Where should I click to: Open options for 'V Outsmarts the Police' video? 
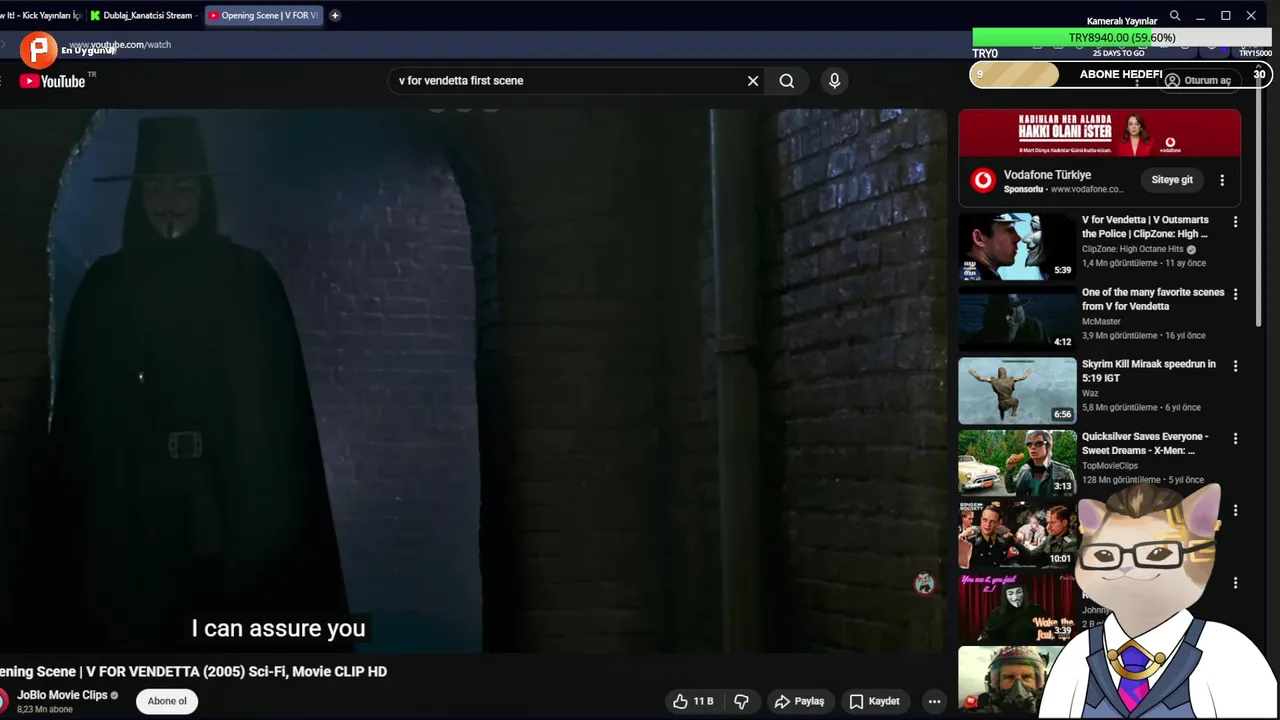pos(1235,222)
